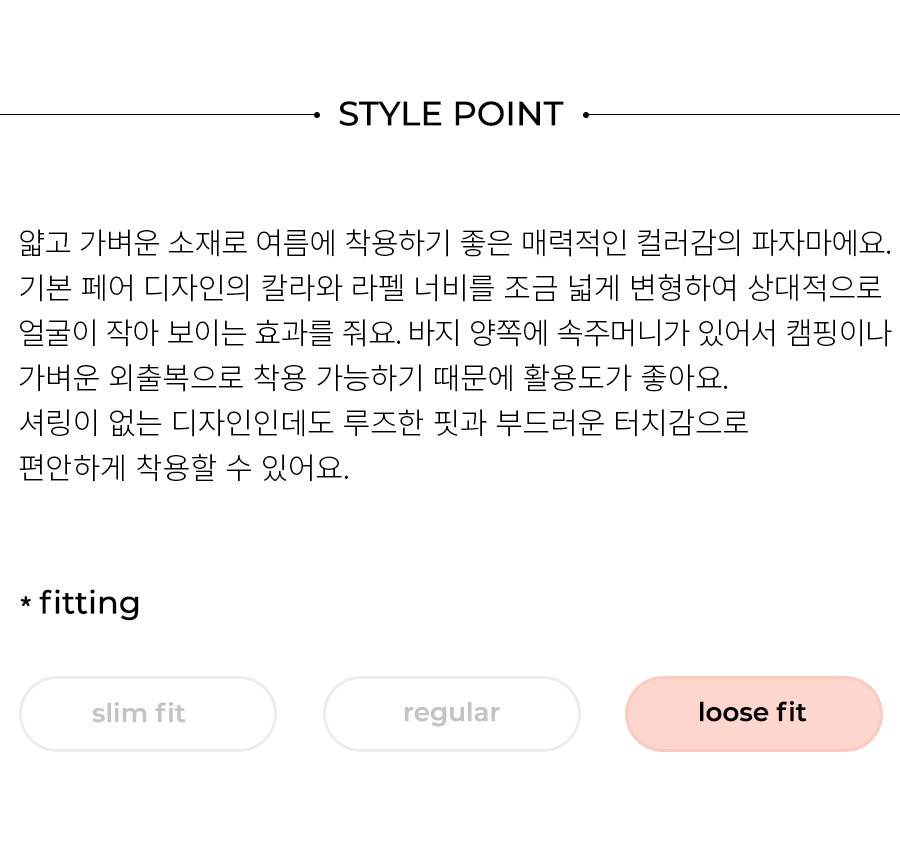Click the line starting with 셔링이 없는
Viewport: 900px width, 859px height.
383,423
